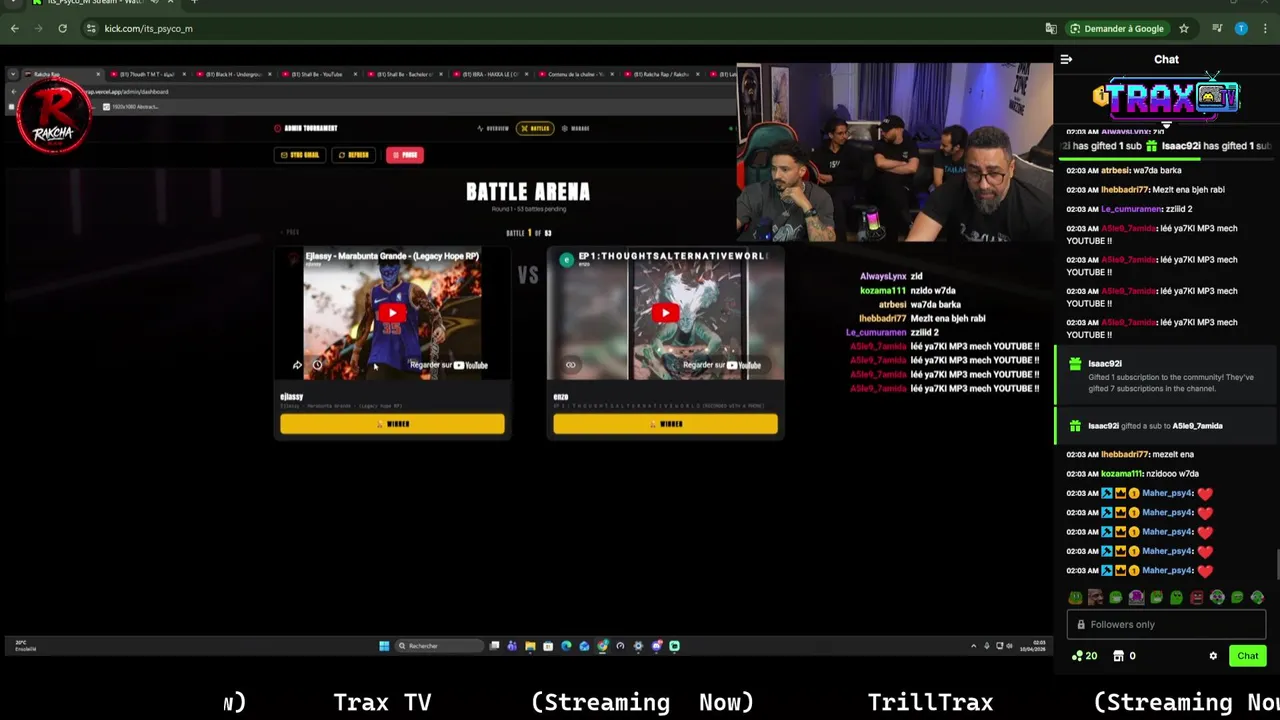Click the Rakcha logo overlay
Viewport: 1280px width, 720px height.
(x=54, y=116)
